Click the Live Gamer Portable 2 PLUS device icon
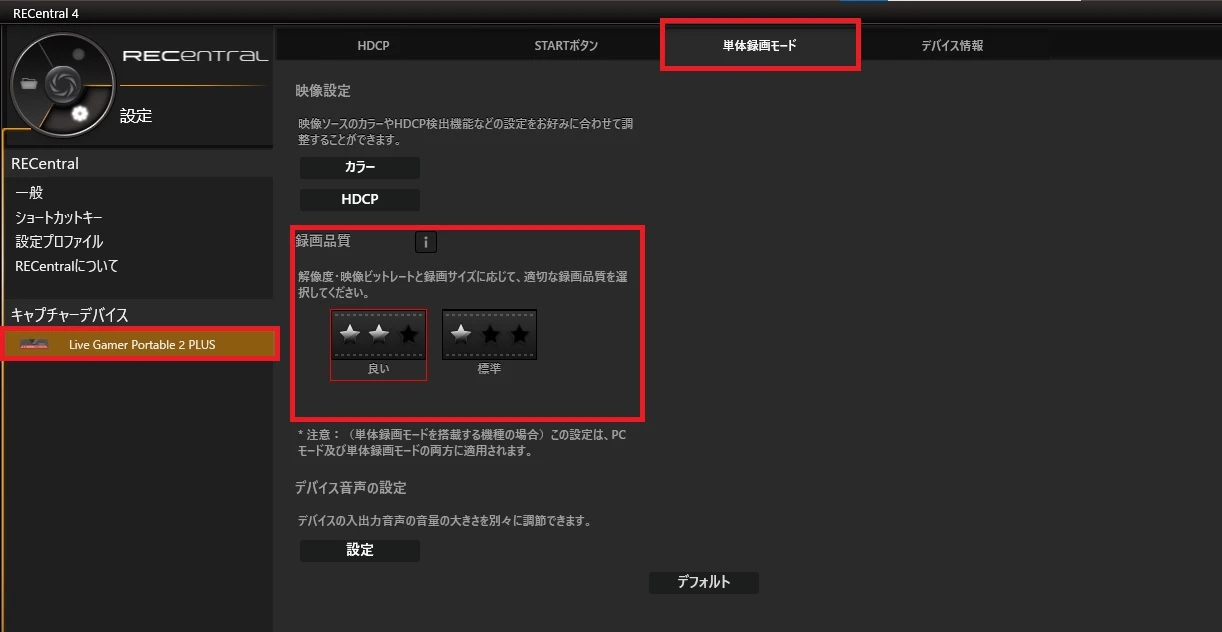Viewport: 1222px width, 632px height. pos(34,345)
